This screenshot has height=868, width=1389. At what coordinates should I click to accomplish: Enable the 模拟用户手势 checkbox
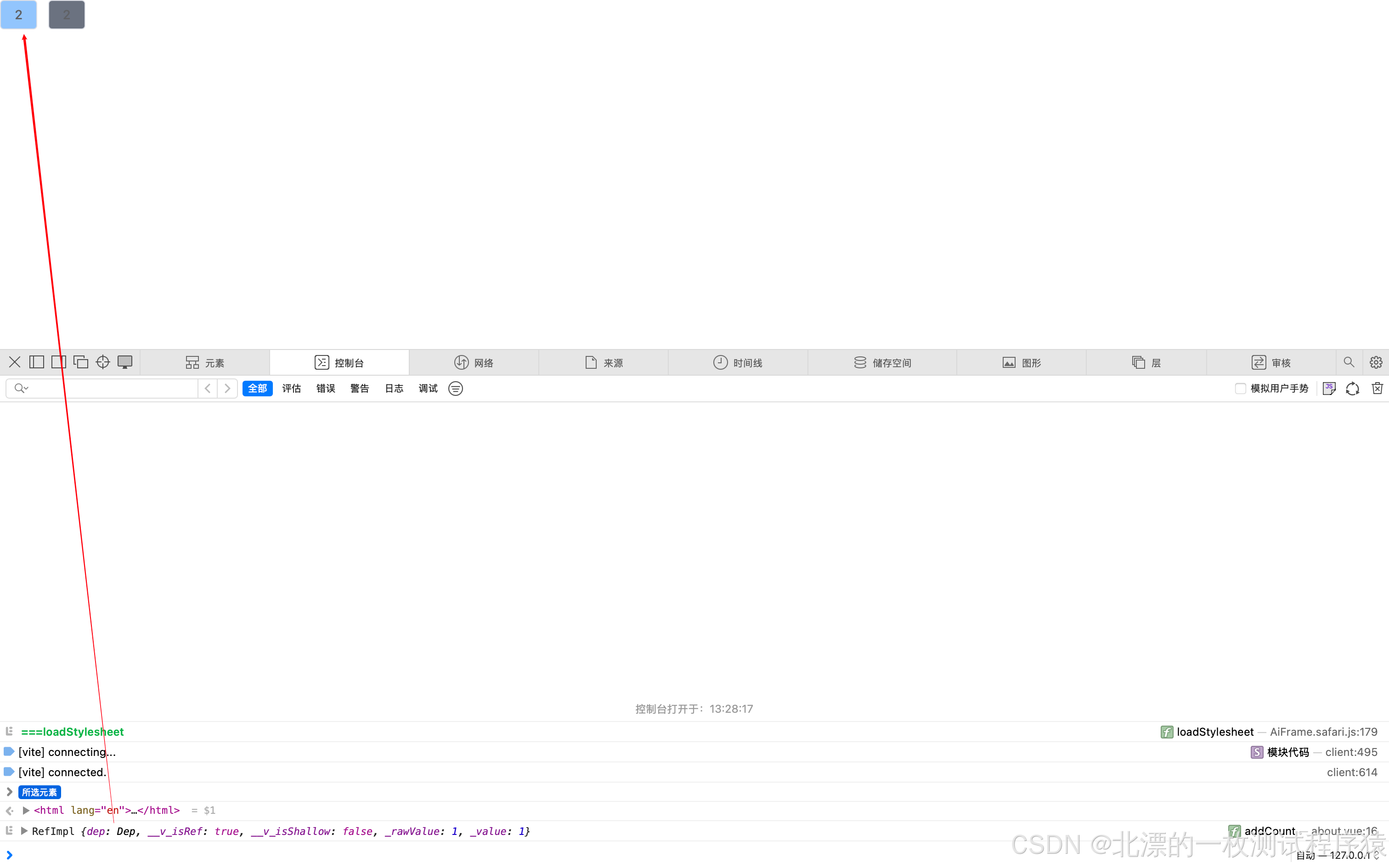click(x=1240, y=389)
